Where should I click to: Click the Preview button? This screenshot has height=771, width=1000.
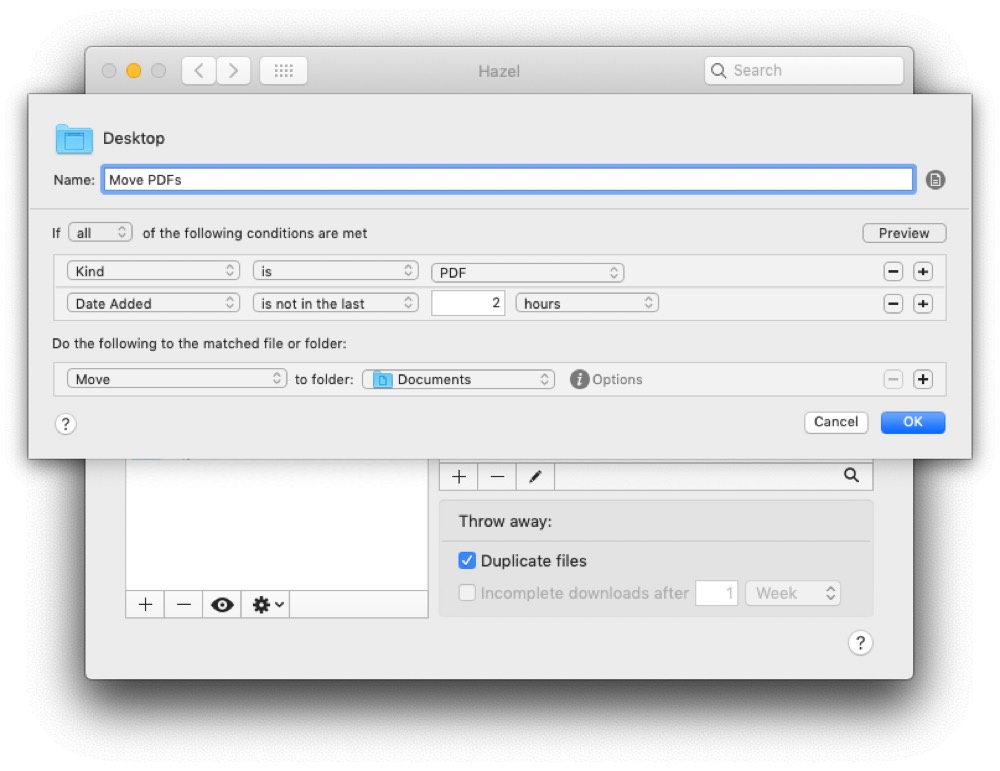coord(903,232)
